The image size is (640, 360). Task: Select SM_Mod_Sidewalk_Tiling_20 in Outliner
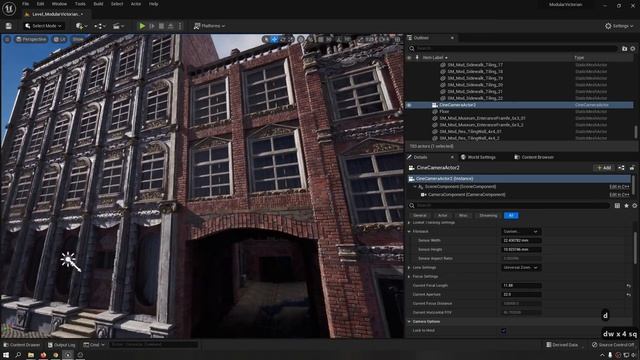[x=475, y=85]
